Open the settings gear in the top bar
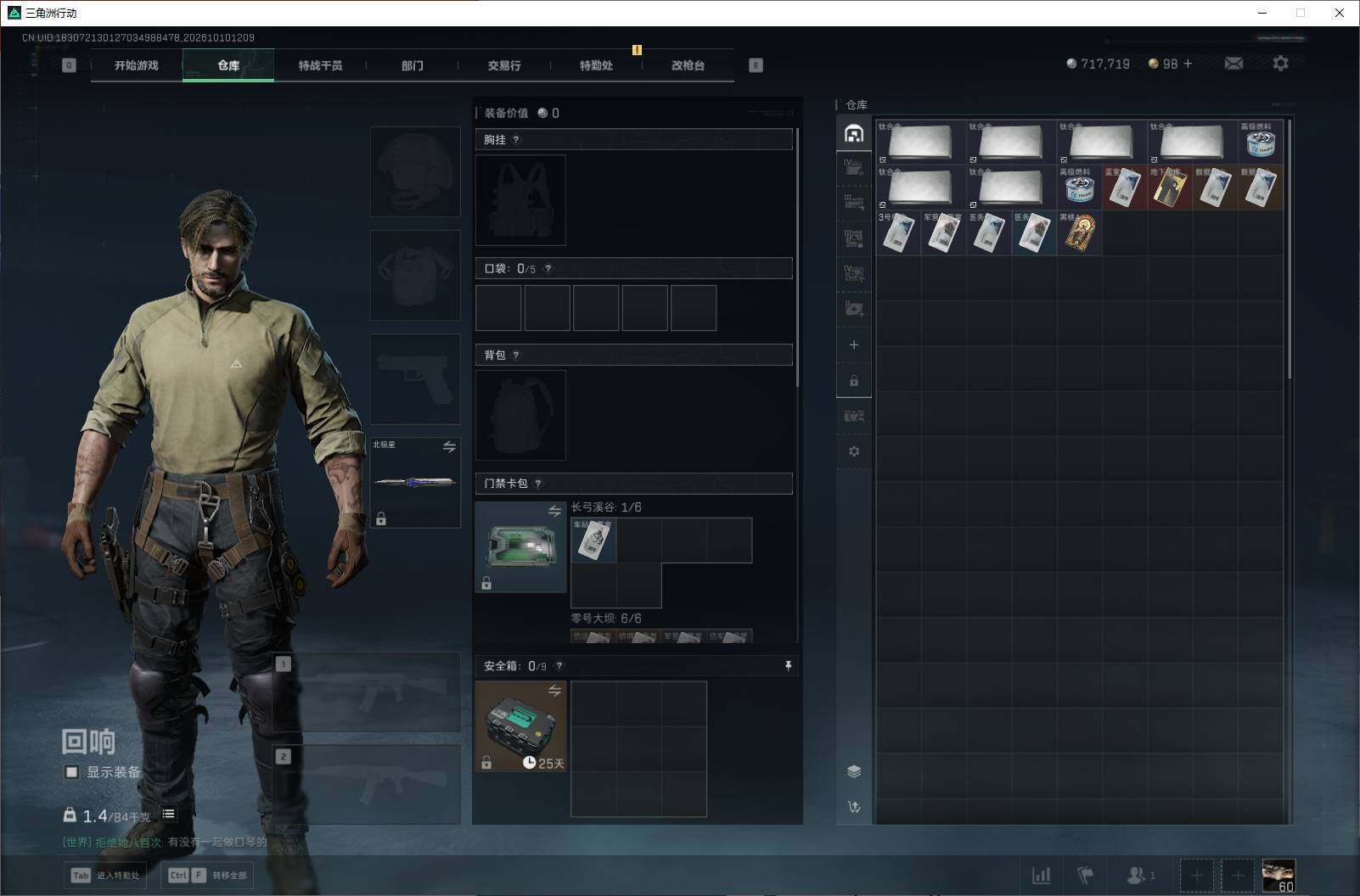 (1280, 64)
